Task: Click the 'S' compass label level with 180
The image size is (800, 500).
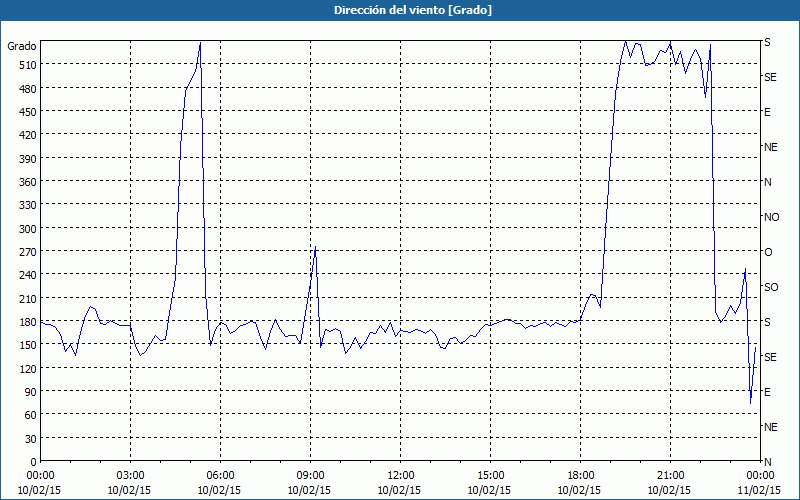Action: [x=767, y=322]
